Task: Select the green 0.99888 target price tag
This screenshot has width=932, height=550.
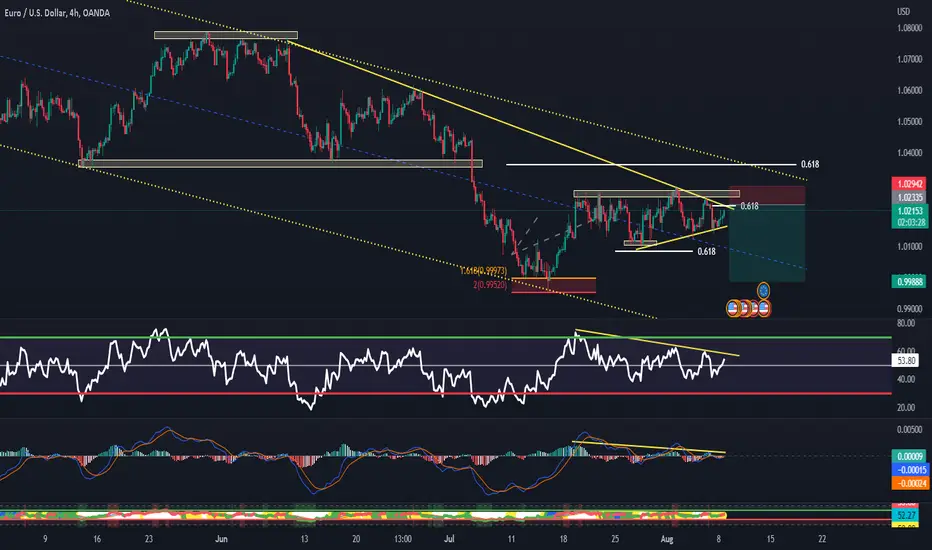Action: point(909,282)
